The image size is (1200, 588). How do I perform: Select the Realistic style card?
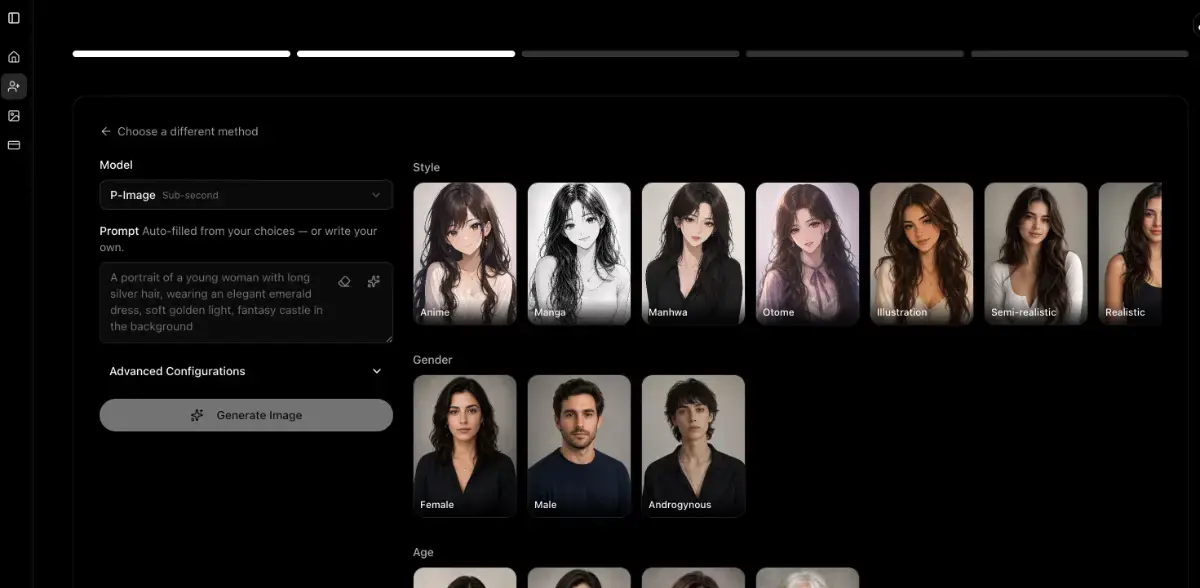click(x=1130, y=253)
